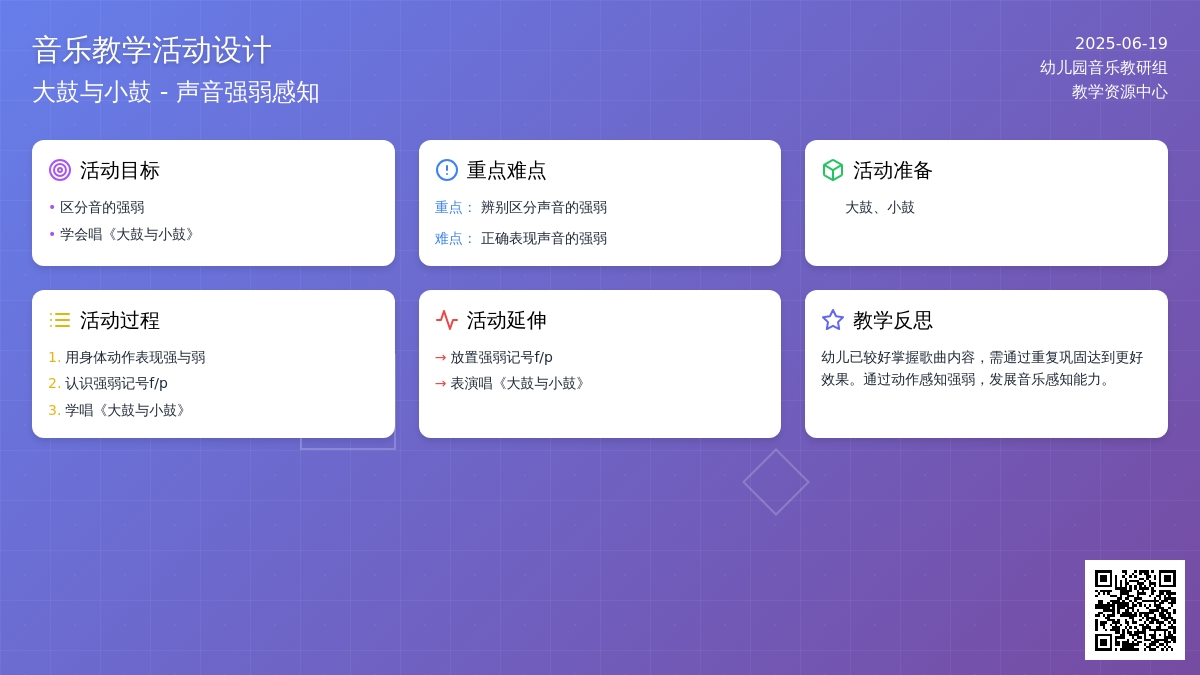Click the 活动准备 card heading
The image size is (1200, 675).
point(893,170)
